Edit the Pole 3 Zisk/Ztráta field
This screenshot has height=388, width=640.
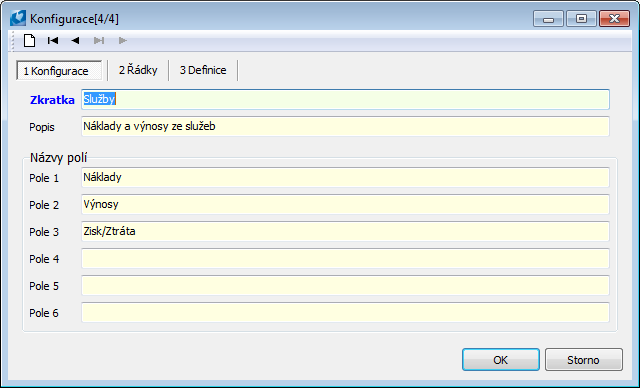click(345, 231)
